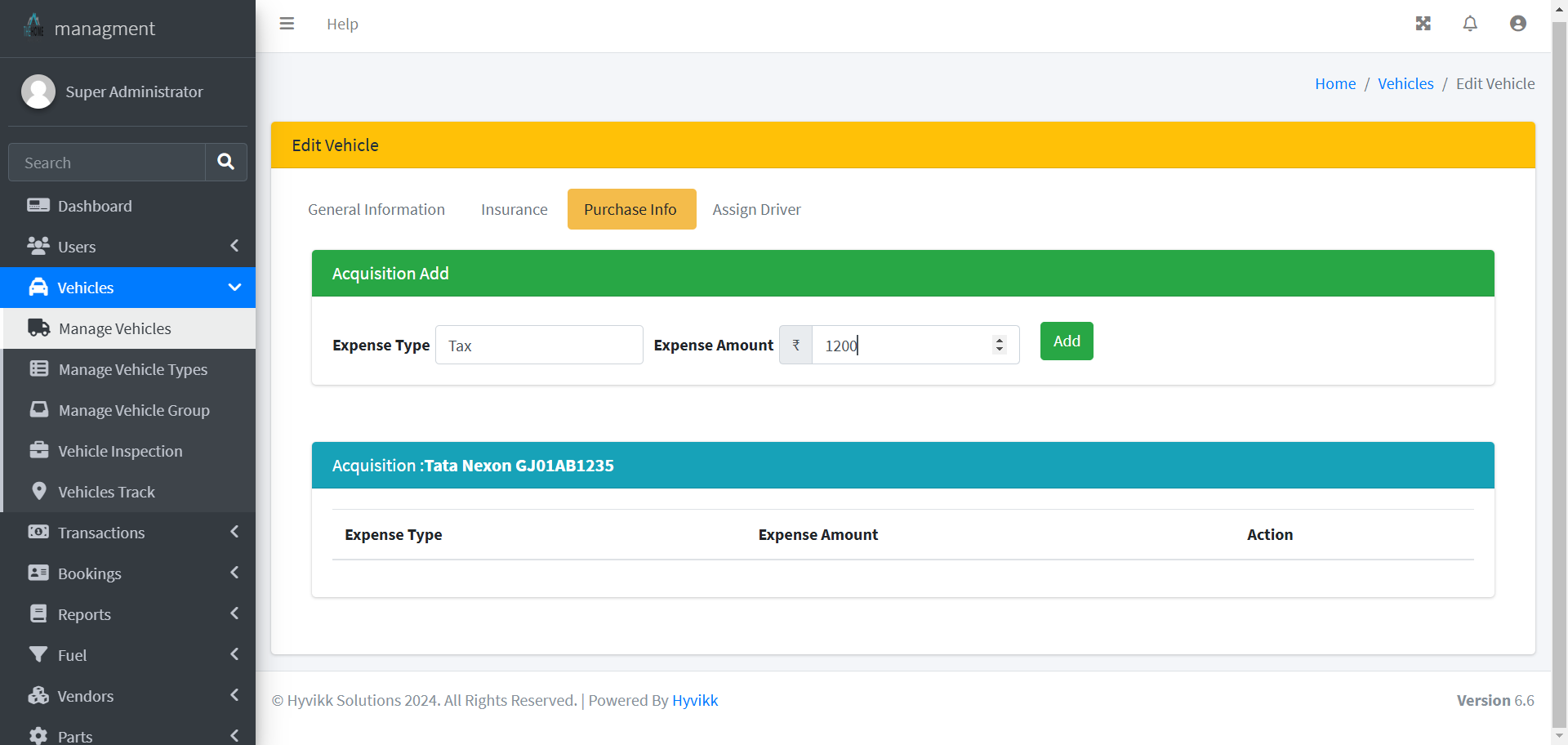Click the sidebar search magnifier icon
1568x745 pixels.
click(226, 162)
